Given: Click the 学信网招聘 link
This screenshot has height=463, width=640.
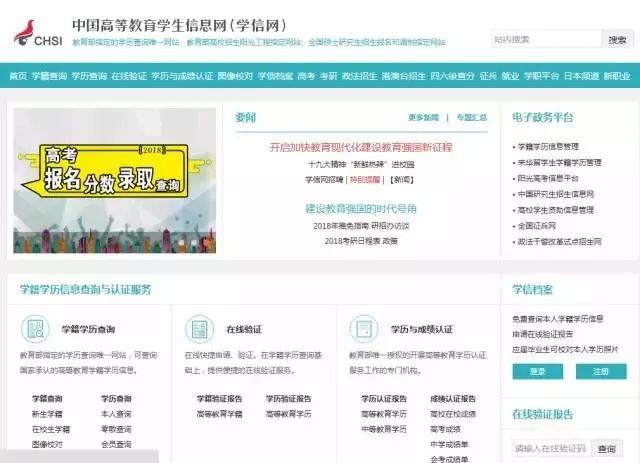Looking at the screenshot, I should point(324,180).
